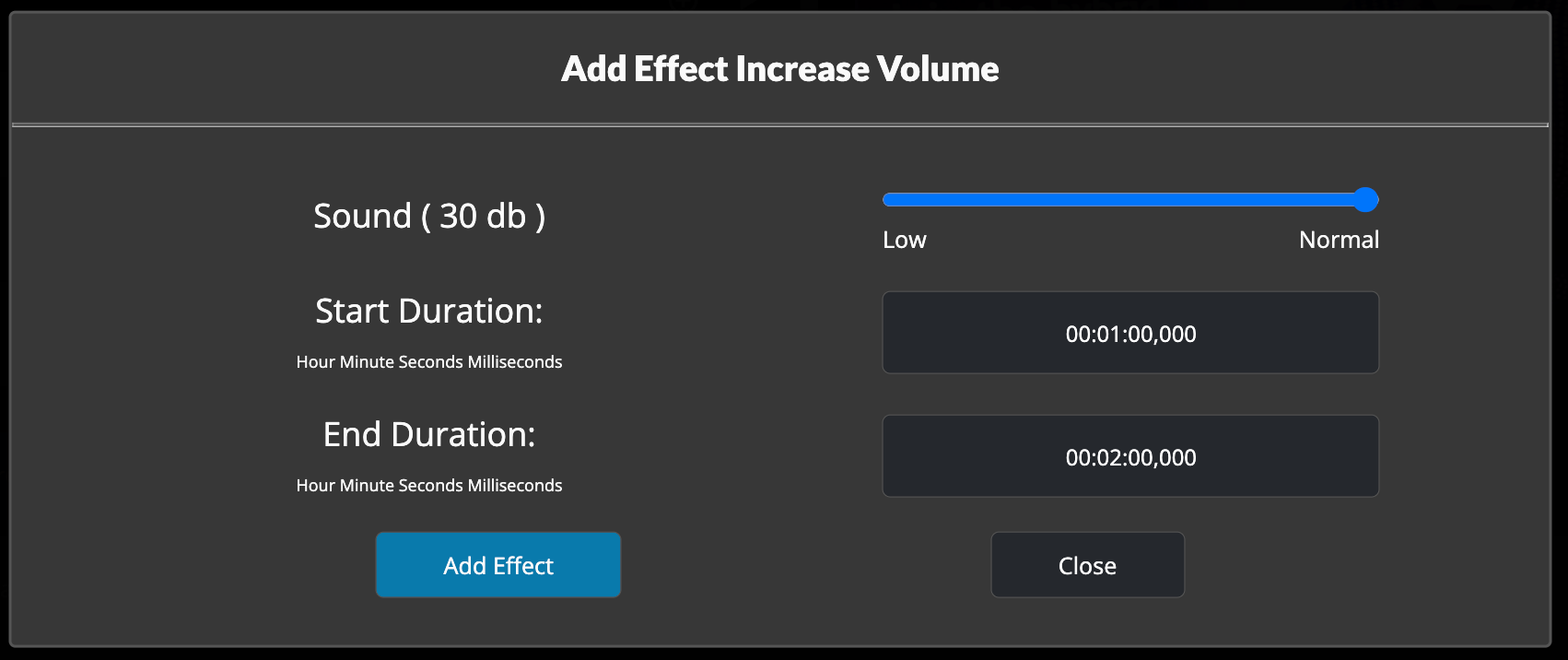1568x660 pixels.
Task: Close the Increase Volume dialog
Action: tap(1087, 565)
